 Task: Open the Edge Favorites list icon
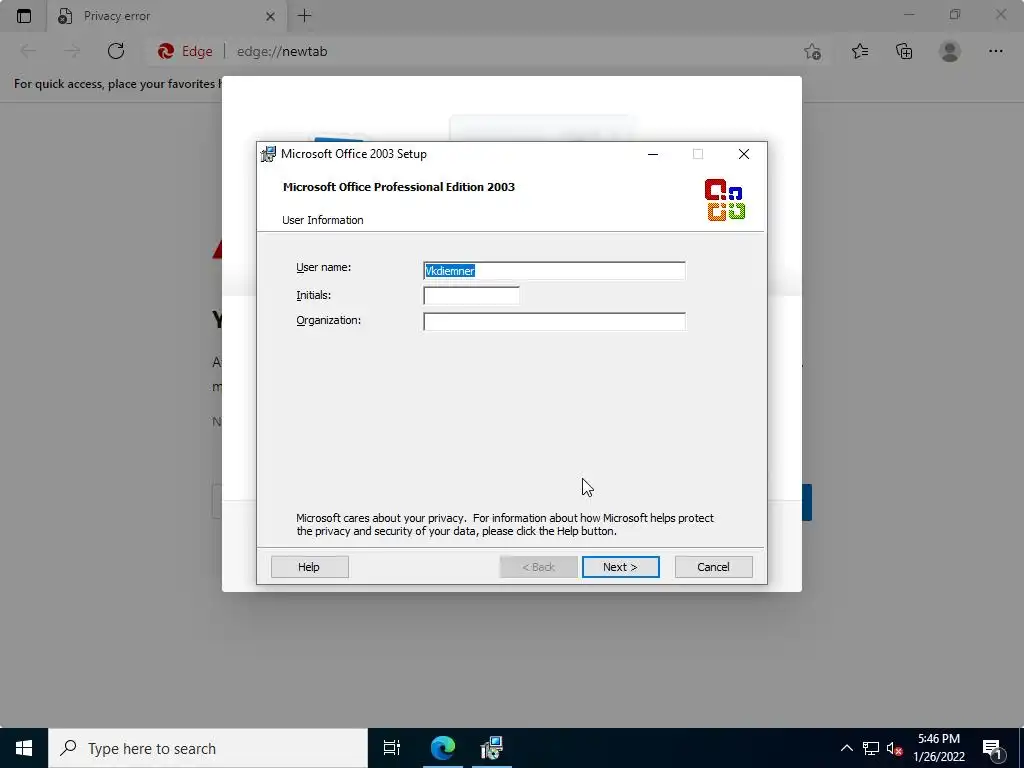point(859,51)
